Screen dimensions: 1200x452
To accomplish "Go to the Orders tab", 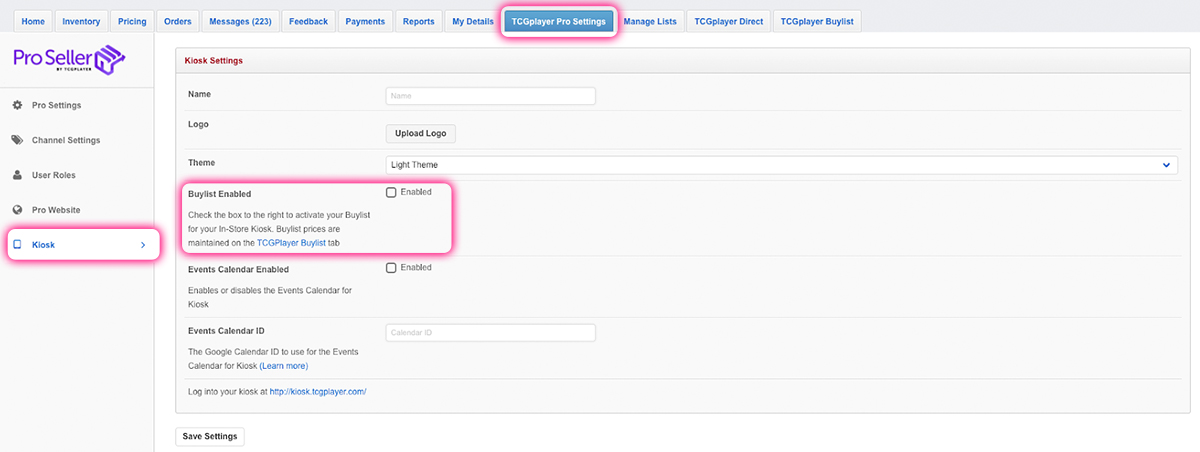I will 177,21.
